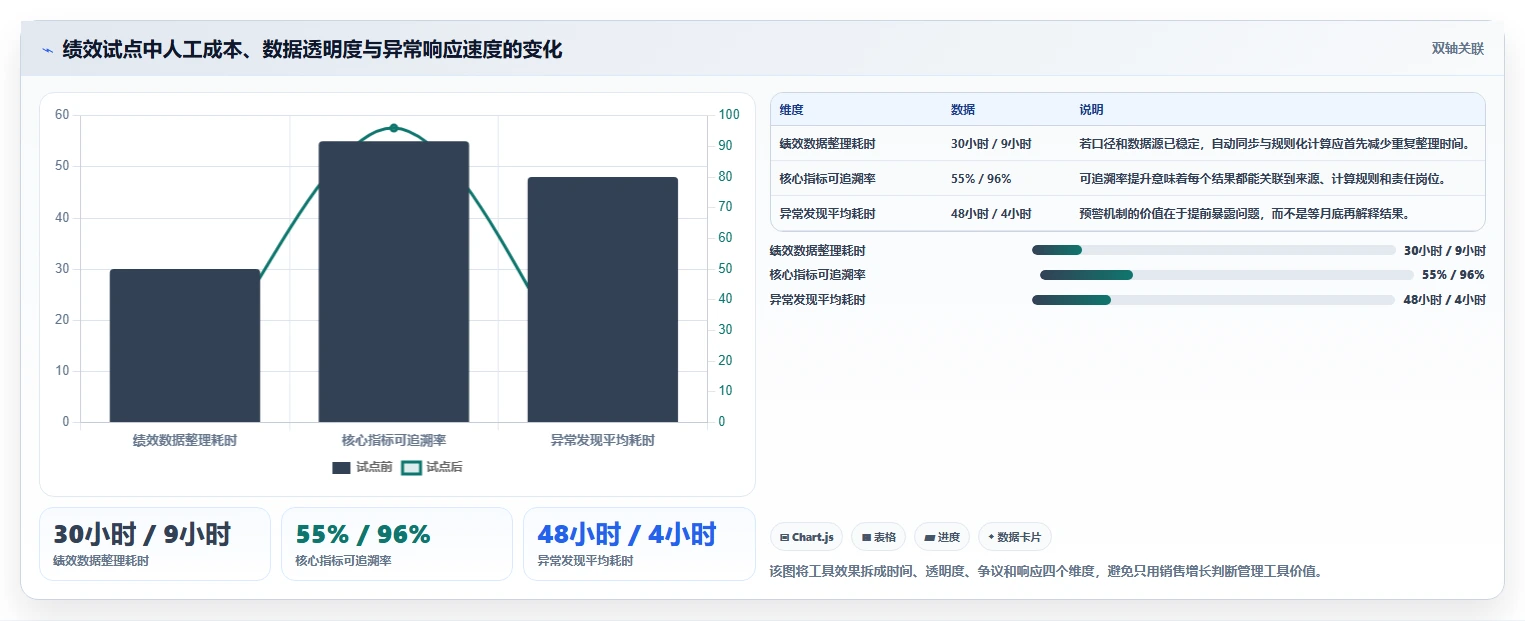The height and width of the screenshot is (621, 1525).
Task: Click the teal 试点后 legend color box
Action: (411, 467)
